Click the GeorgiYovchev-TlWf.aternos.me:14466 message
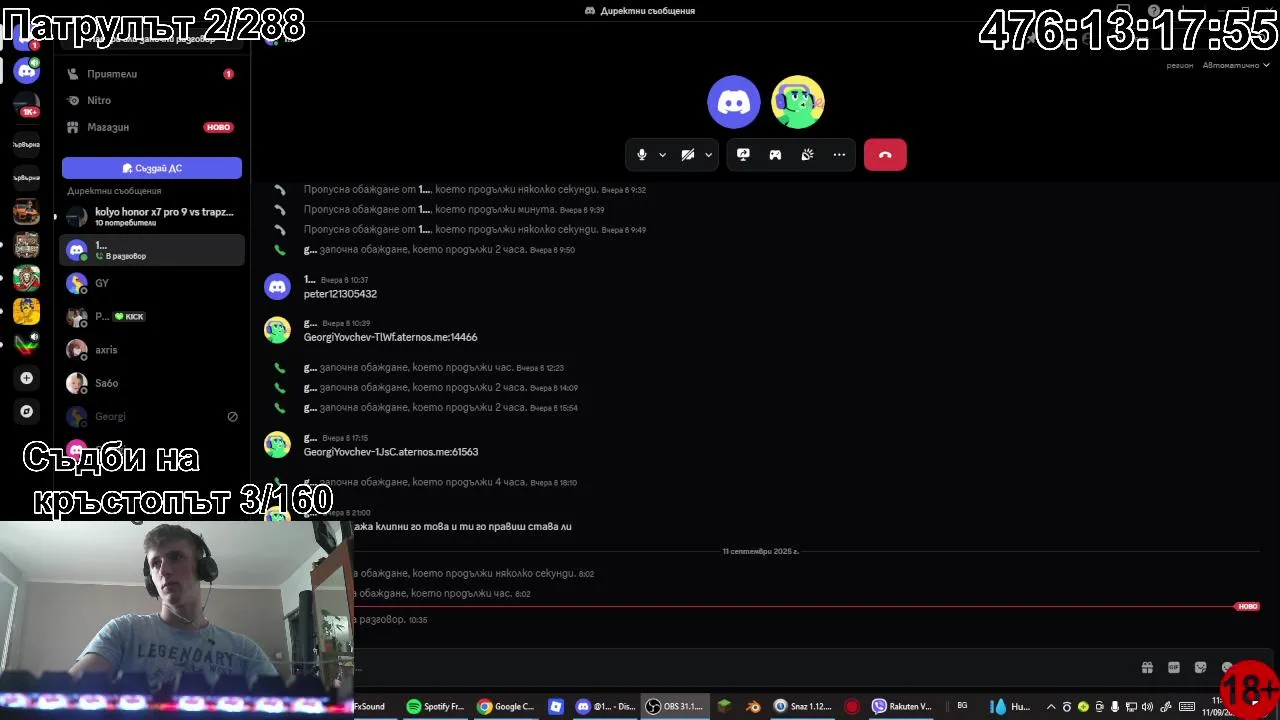This screenshot has height=720, width=1280. click(390, 337)
